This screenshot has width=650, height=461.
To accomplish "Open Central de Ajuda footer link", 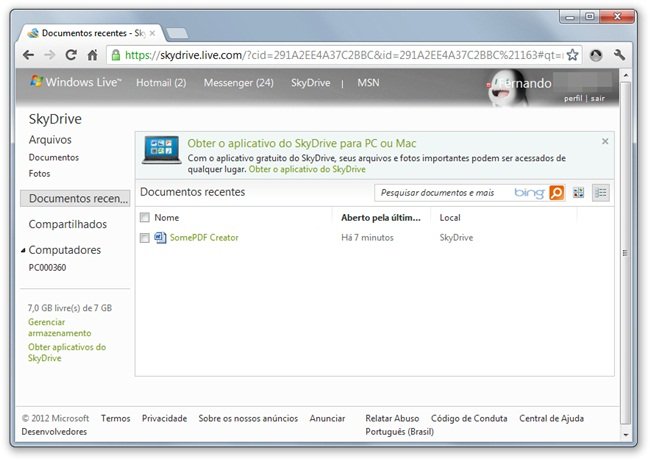I will tap(552, 419).
